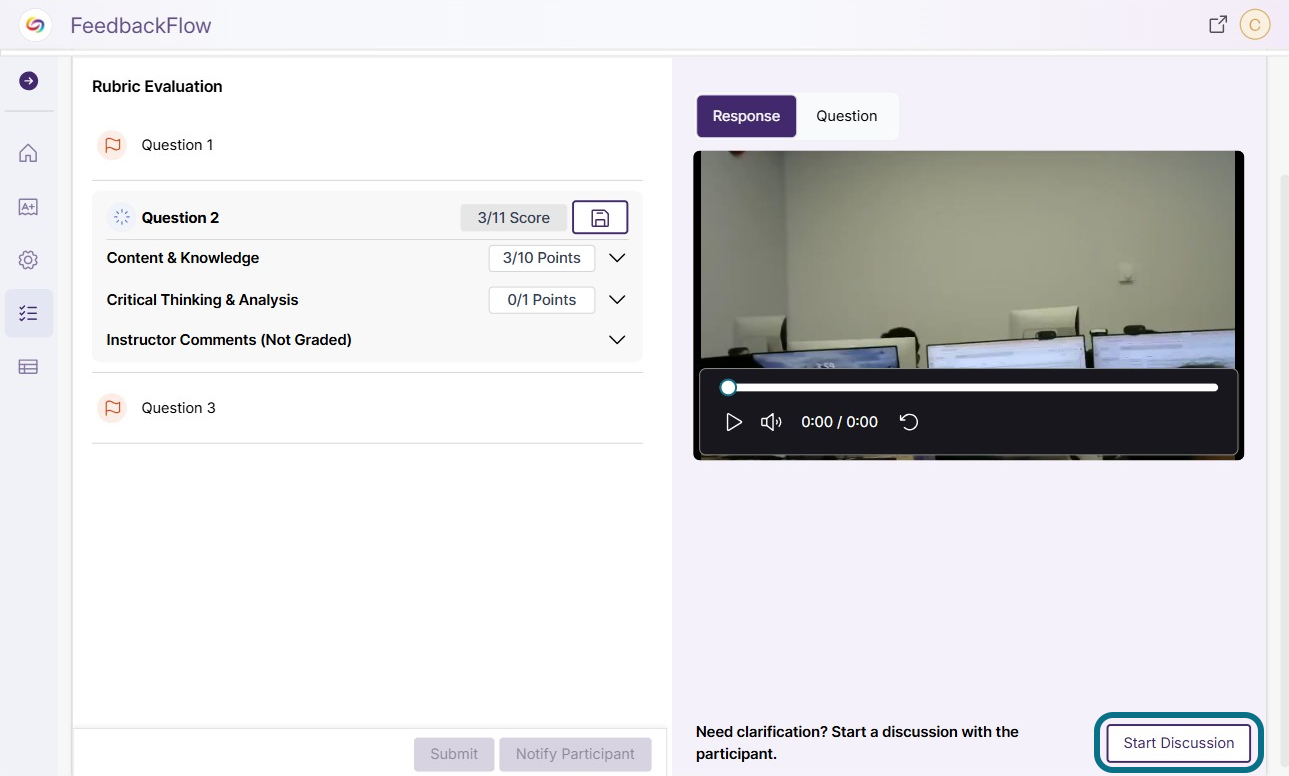Image resolution: width=1289 pixels, height=776 pixels.
Task: Click the 3/11 Score badge
Action: [514, 217]
